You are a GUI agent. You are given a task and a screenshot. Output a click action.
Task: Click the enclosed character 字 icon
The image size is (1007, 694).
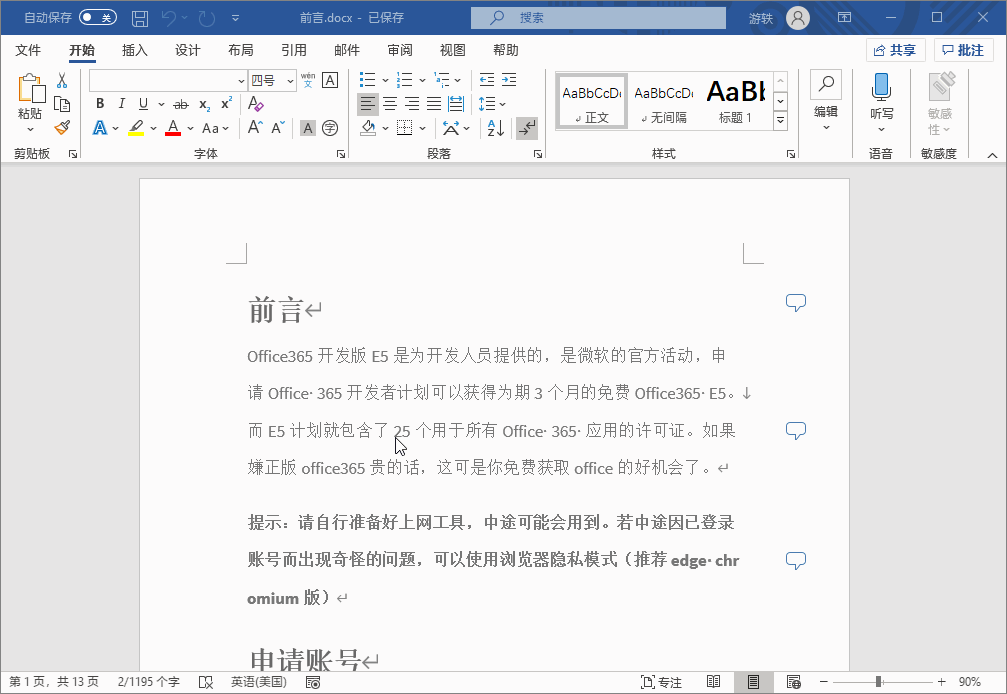tap(330, 128)
